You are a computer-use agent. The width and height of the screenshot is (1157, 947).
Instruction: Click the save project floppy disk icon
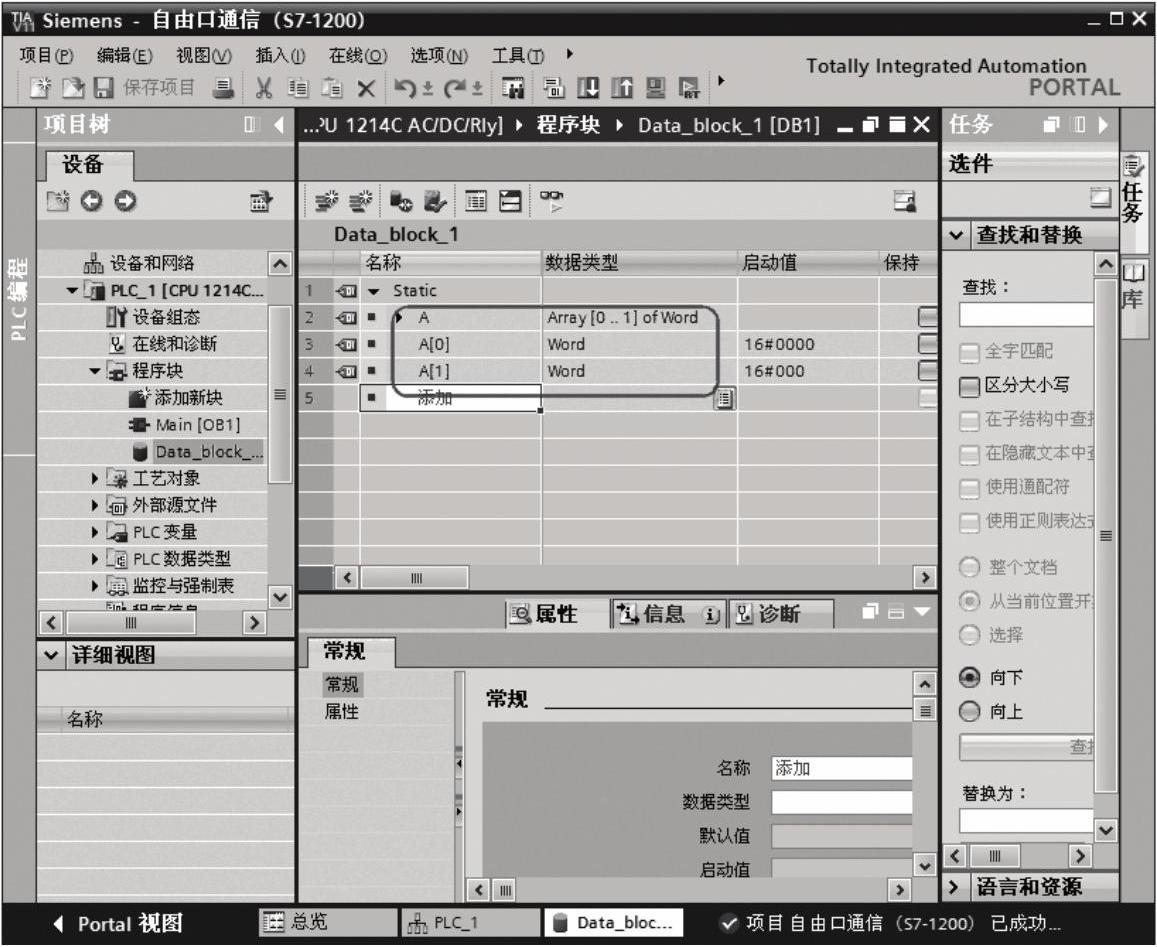point(103,88)
